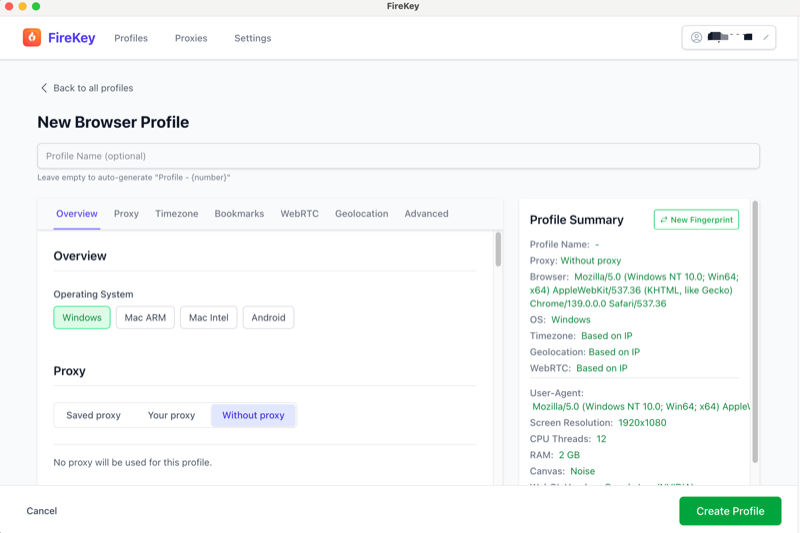Select Mac Intel operating system
This screenshot has width=800, height=533.
[x=208, y=318]
